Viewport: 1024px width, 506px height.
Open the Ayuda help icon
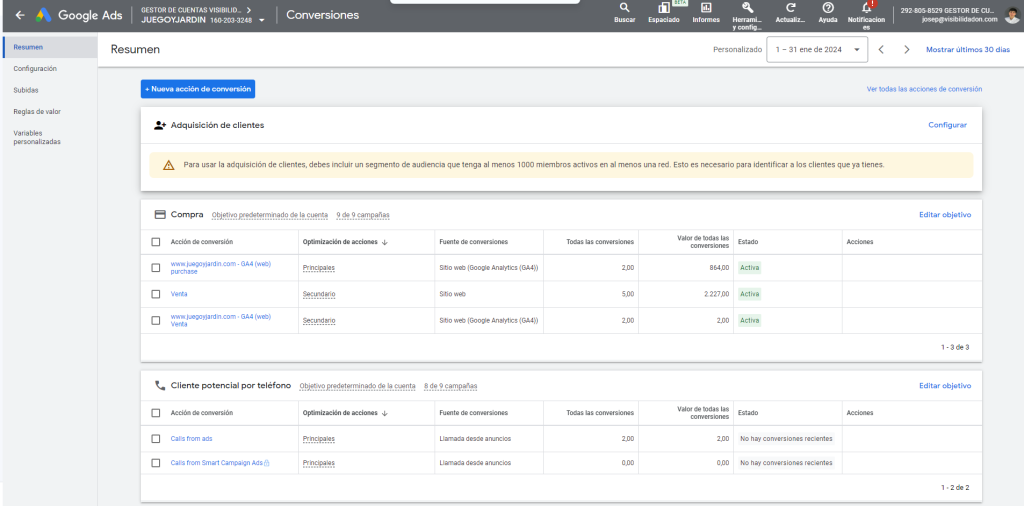(x=828, y=11)
